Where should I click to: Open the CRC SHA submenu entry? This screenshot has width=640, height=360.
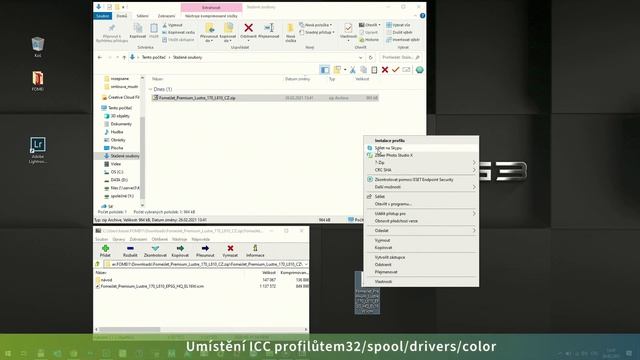[421, 170]
